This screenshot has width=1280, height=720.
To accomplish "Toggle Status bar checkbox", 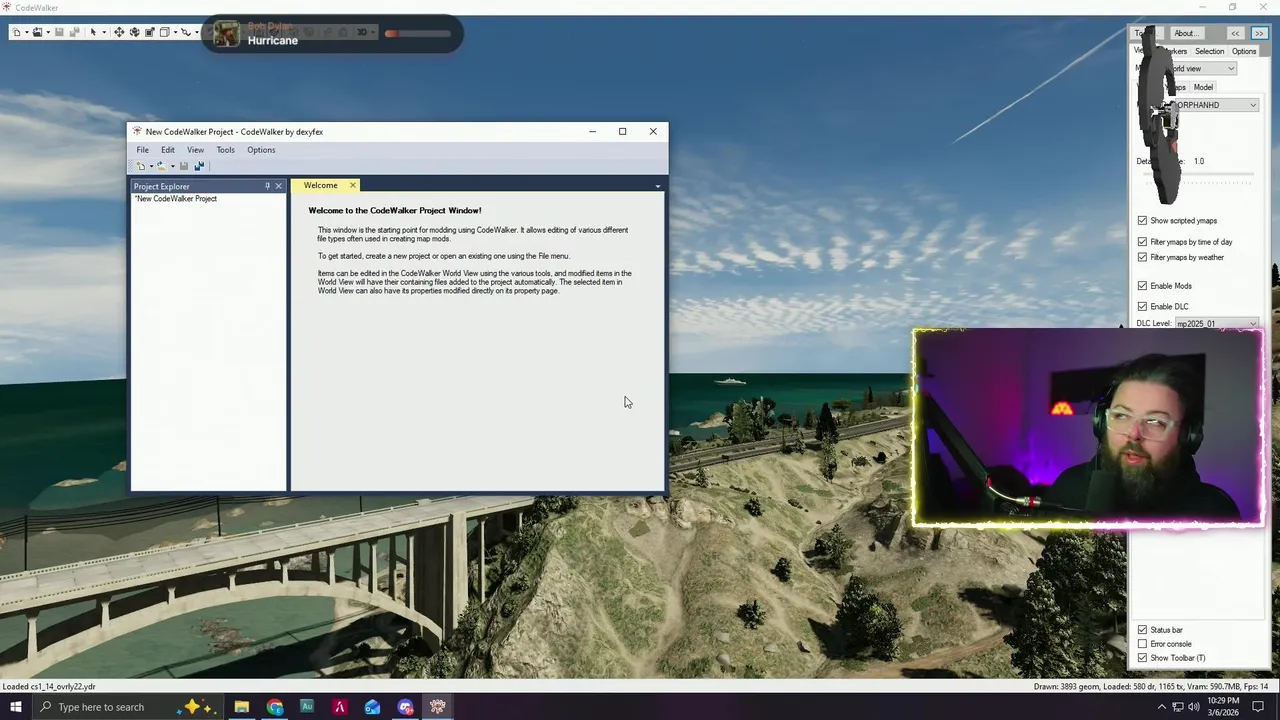I will [1142, 629].
